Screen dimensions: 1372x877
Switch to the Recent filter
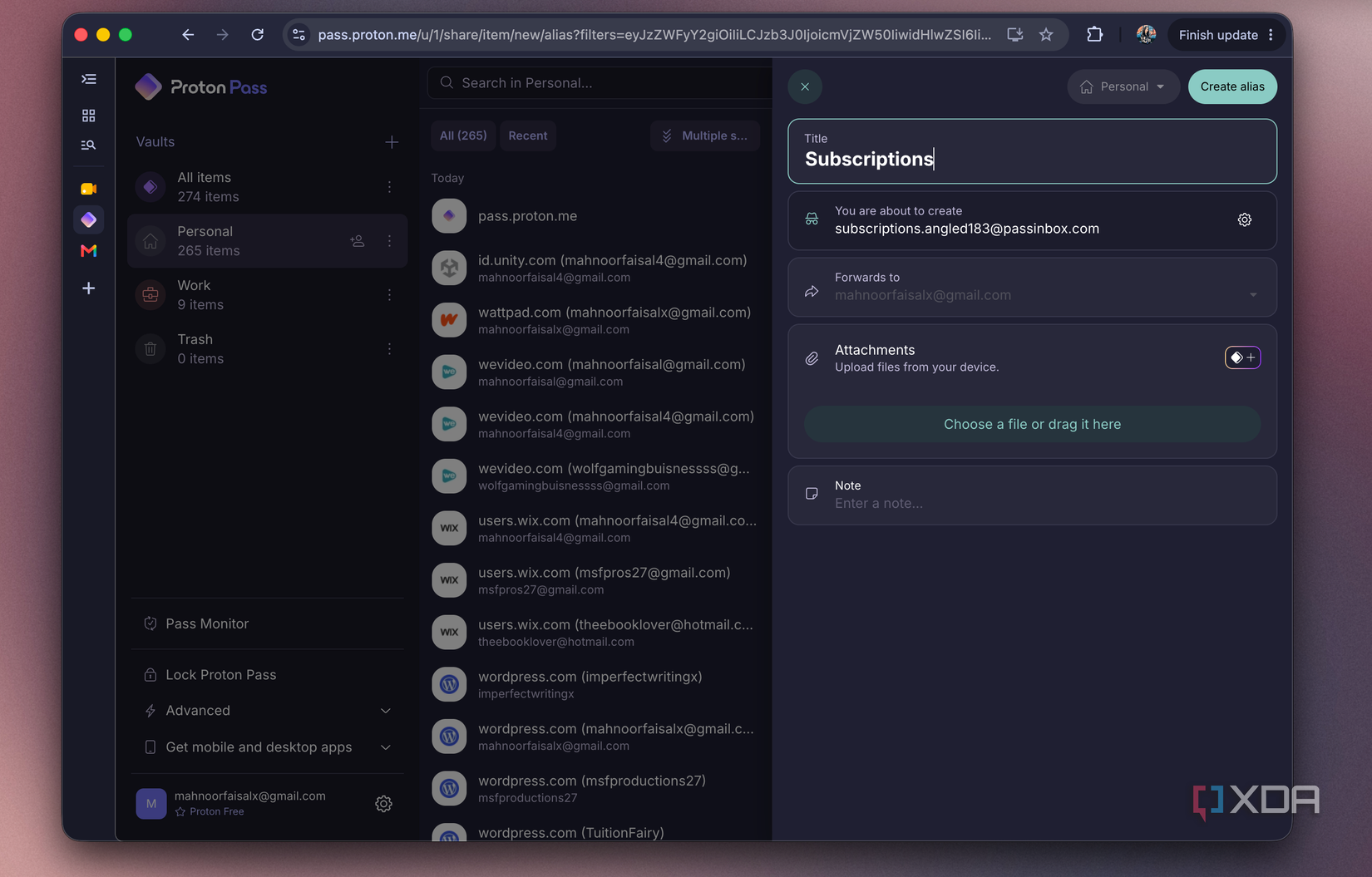coord(528,135)
